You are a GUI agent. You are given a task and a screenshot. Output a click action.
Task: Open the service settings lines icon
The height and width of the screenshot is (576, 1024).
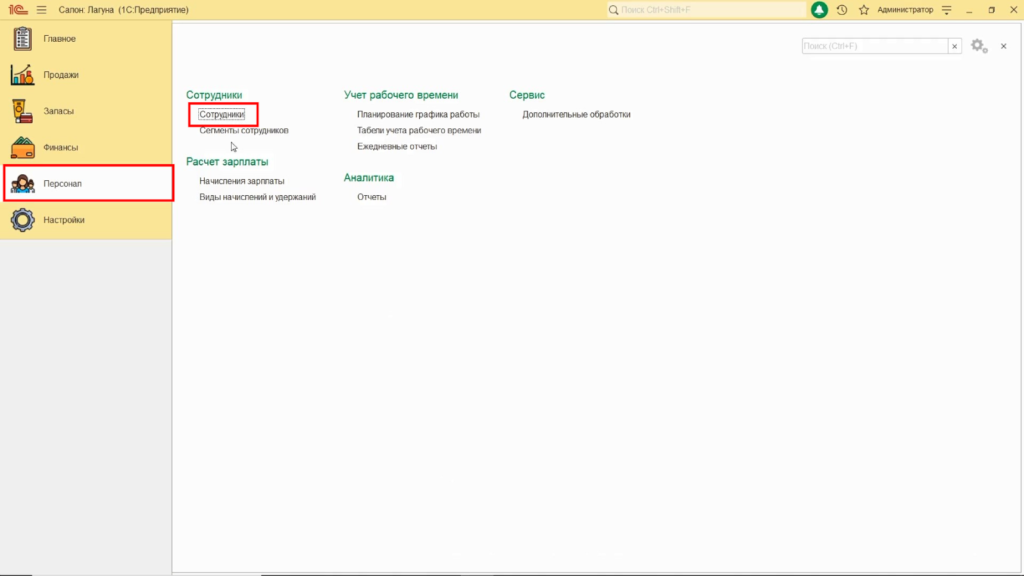coord(946,10)
